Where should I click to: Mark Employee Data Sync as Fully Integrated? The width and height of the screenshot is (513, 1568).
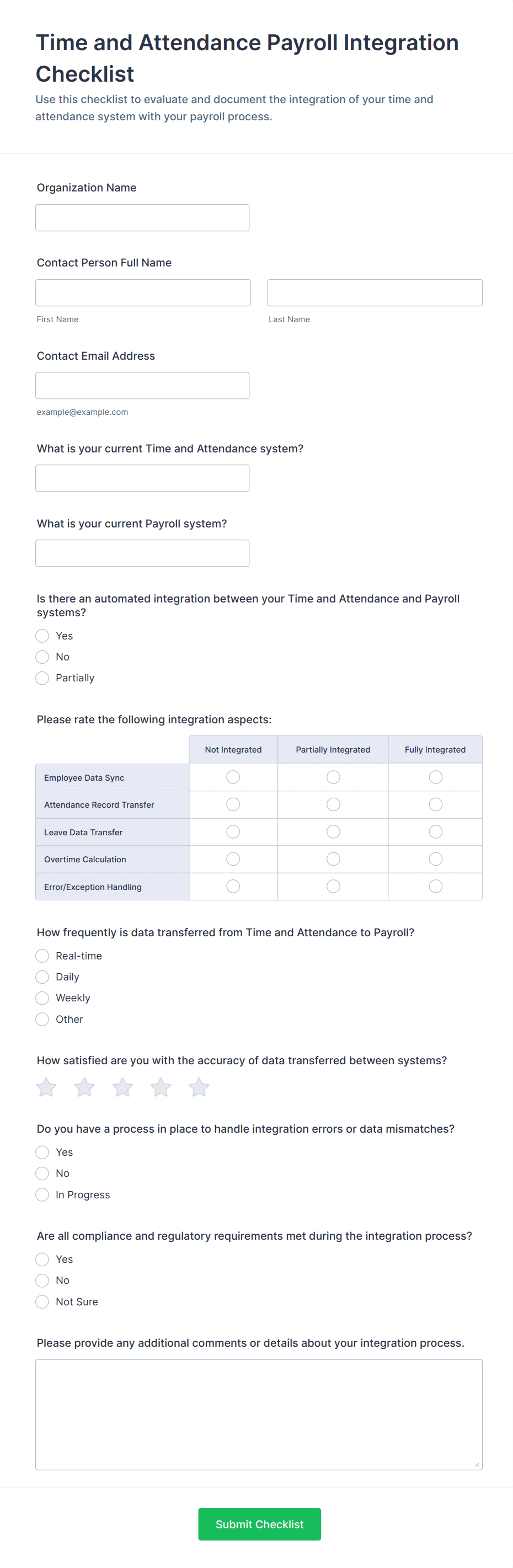click(x=435, y=777)
